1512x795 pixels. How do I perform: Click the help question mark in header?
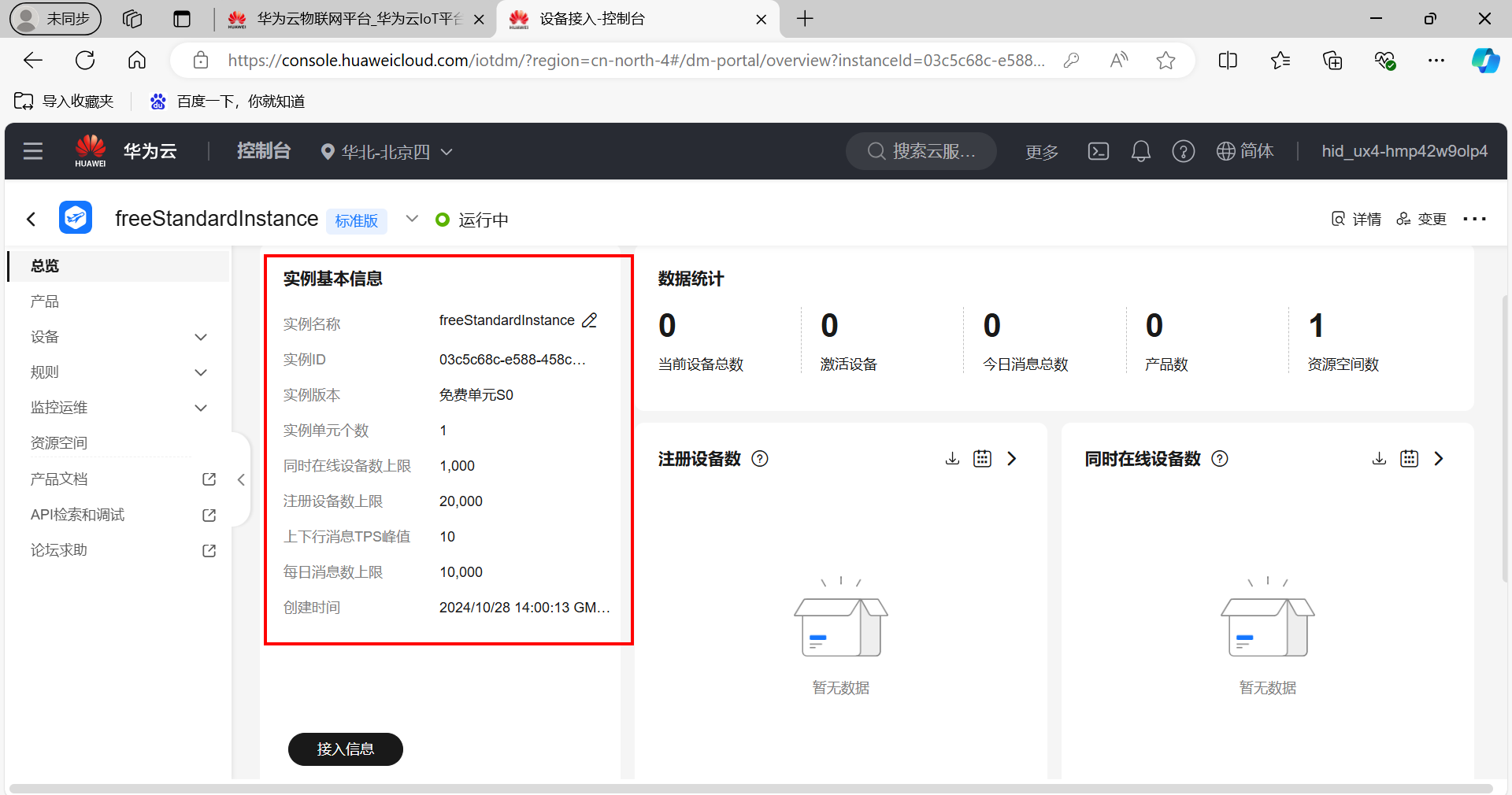(1183, 151)
